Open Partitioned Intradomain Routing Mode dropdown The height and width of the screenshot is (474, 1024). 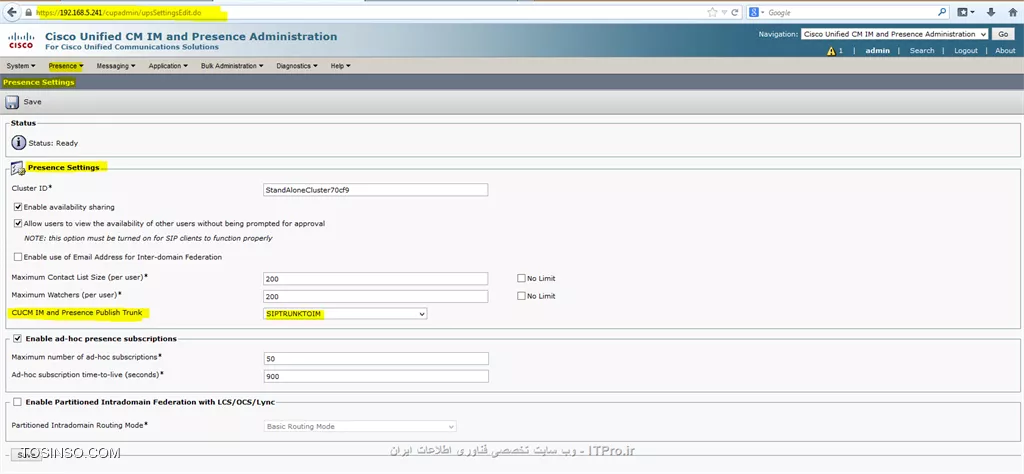click(360, 426)
